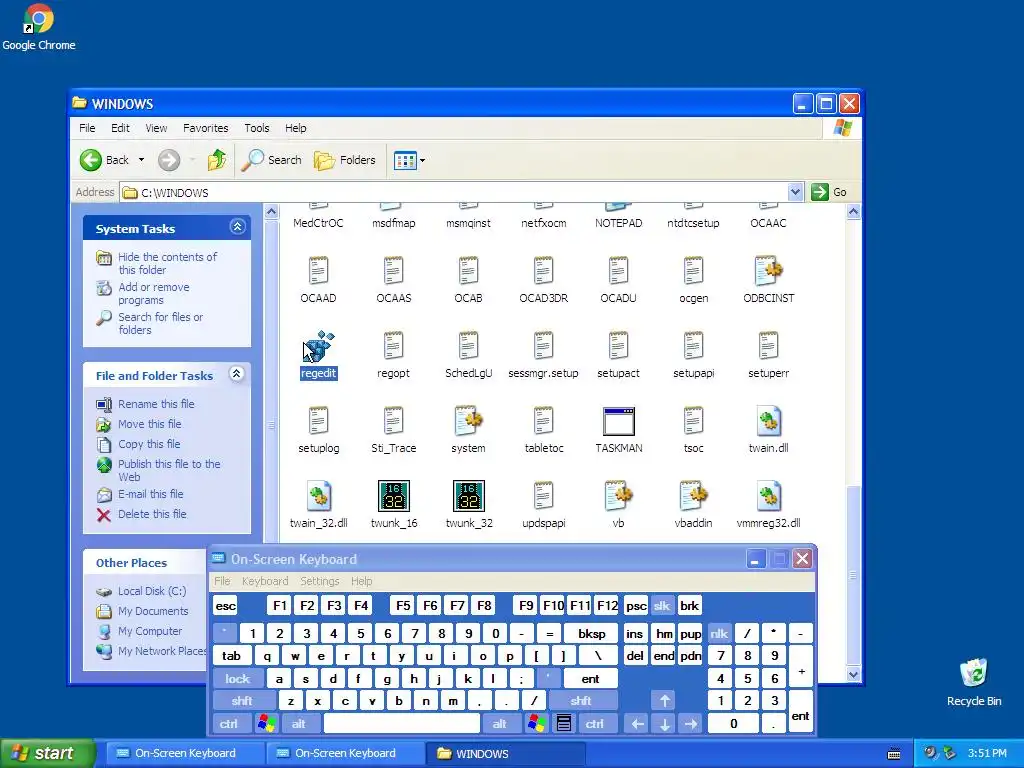The height and width of the screenshot is (768, 1024).
Task: Open the Keyboard menu in On-Screen Keyboard
Action: coord(265,581)
